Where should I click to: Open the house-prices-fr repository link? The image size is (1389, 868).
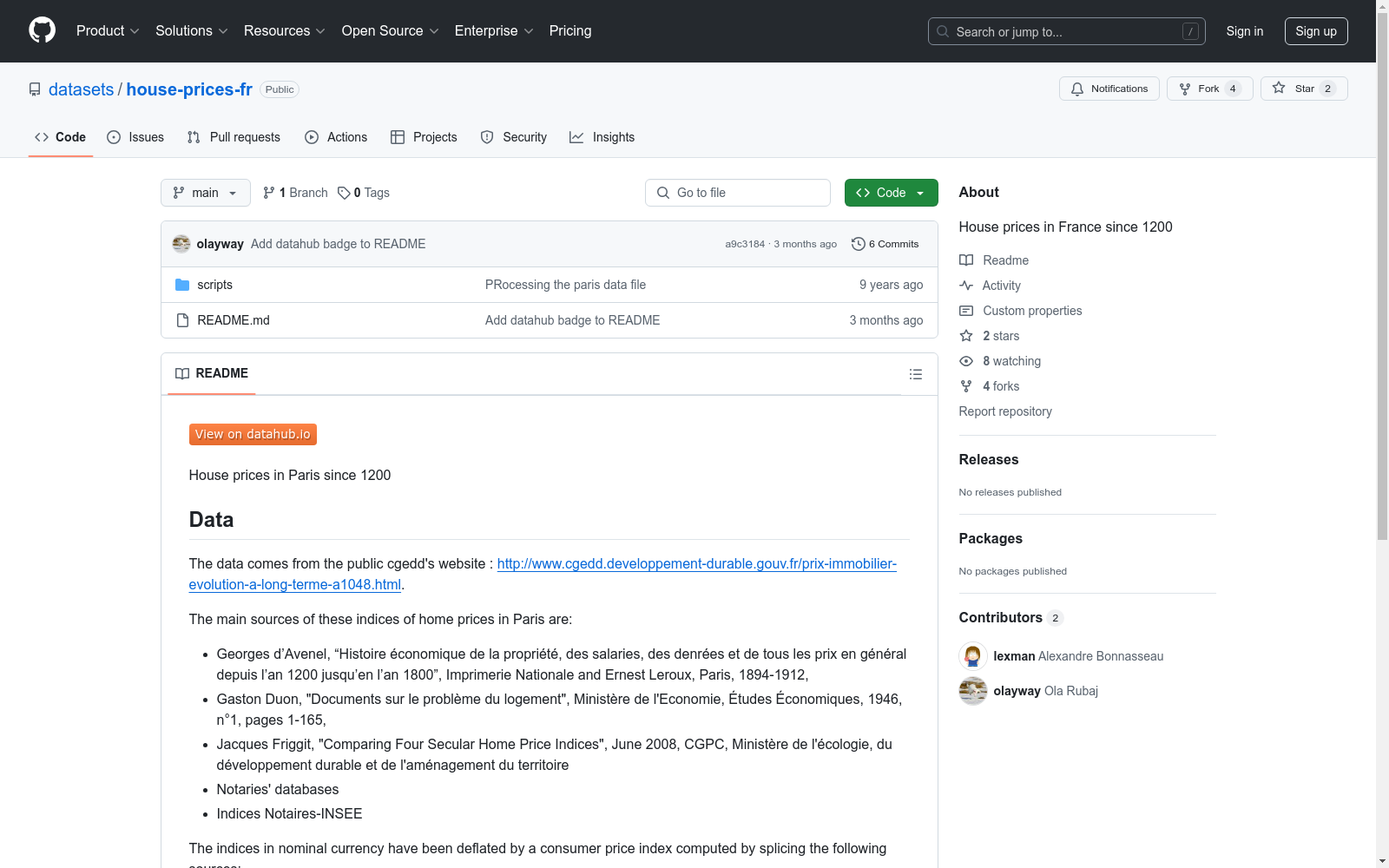[189, 89]
